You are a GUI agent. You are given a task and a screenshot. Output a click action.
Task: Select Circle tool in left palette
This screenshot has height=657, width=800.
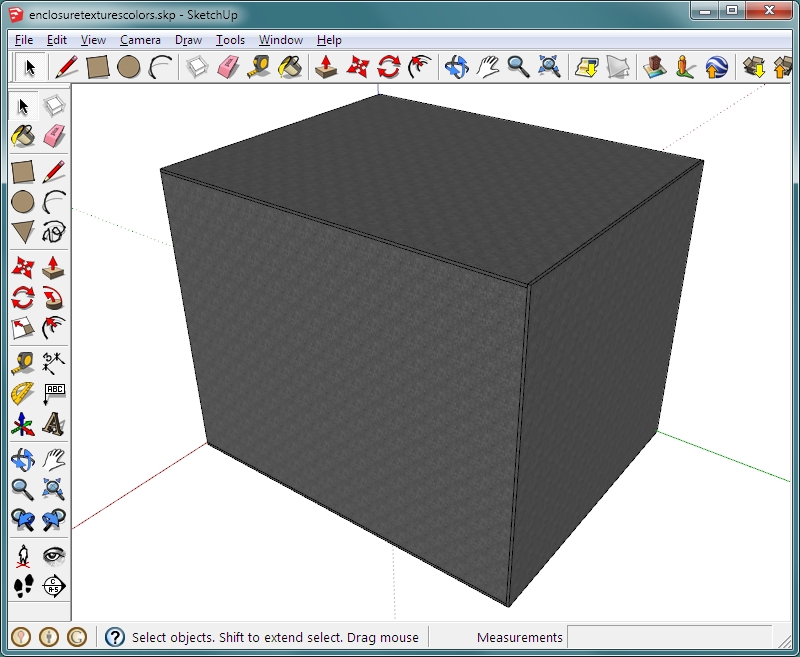(23, 202)
